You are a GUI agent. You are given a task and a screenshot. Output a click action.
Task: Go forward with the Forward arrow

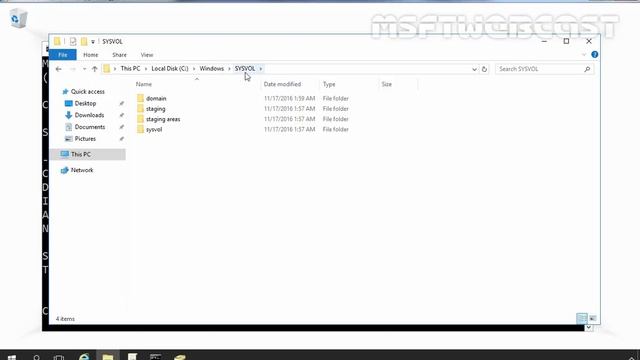(73, 69)
